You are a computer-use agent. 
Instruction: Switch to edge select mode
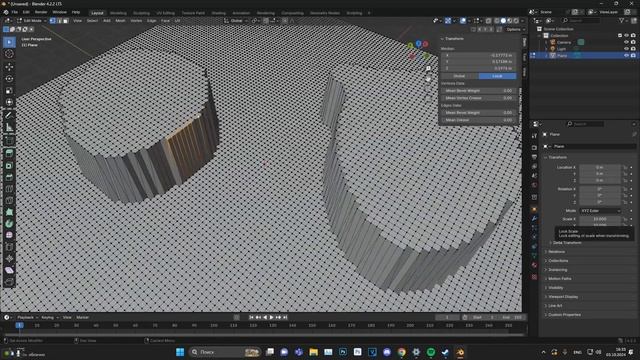pos(59,20)
